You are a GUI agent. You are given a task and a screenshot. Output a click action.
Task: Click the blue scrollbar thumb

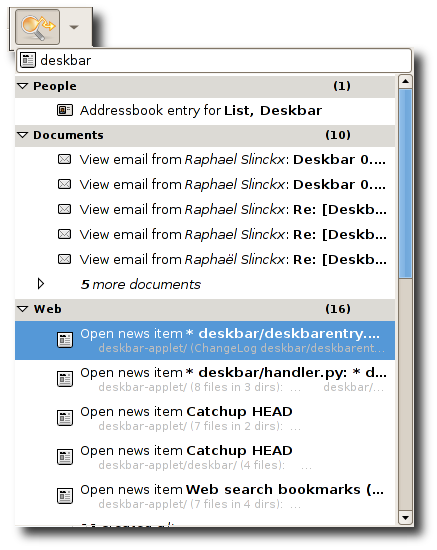point(405,184)
